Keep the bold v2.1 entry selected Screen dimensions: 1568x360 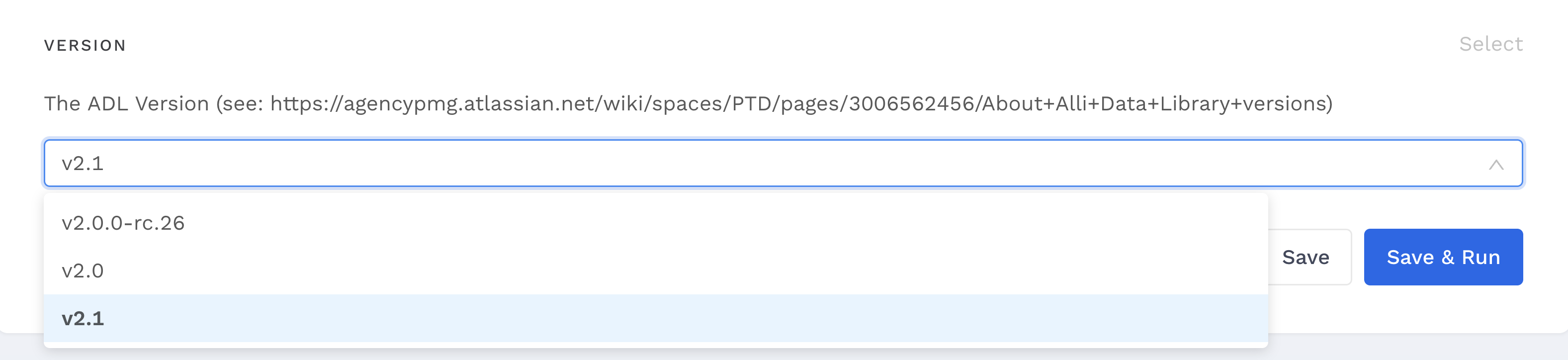(x=656, y=318)
